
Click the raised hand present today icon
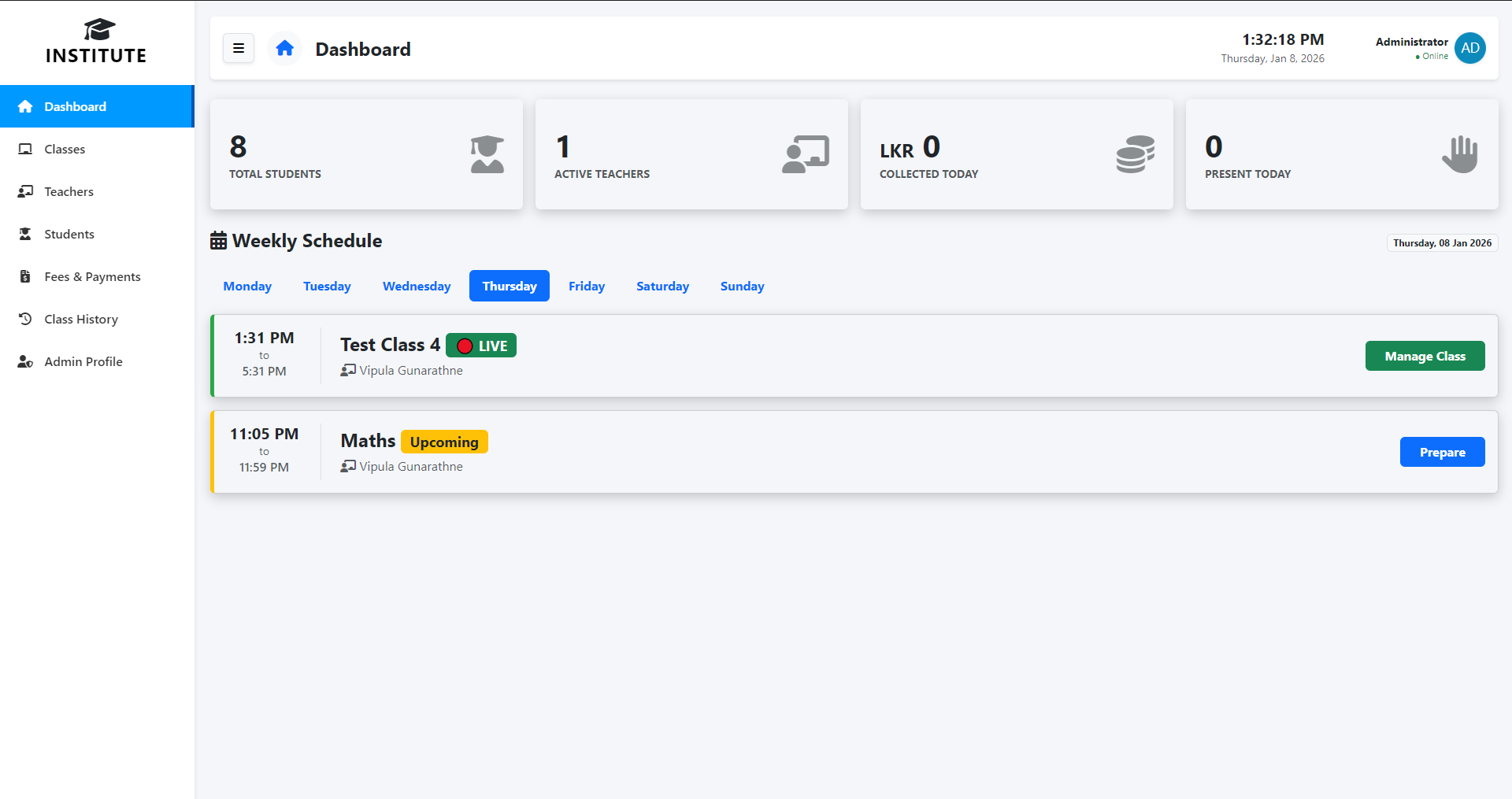coord(1459,154)
